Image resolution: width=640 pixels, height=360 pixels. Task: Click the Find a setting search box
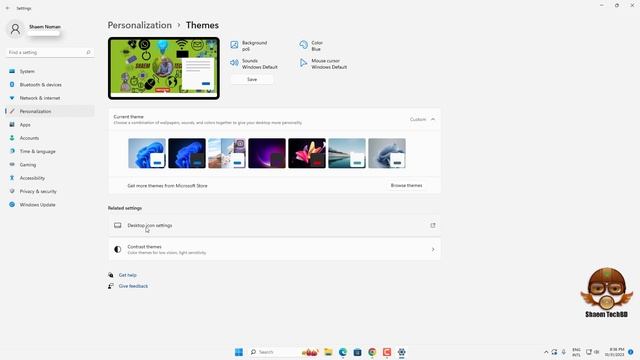pos(50,52)
